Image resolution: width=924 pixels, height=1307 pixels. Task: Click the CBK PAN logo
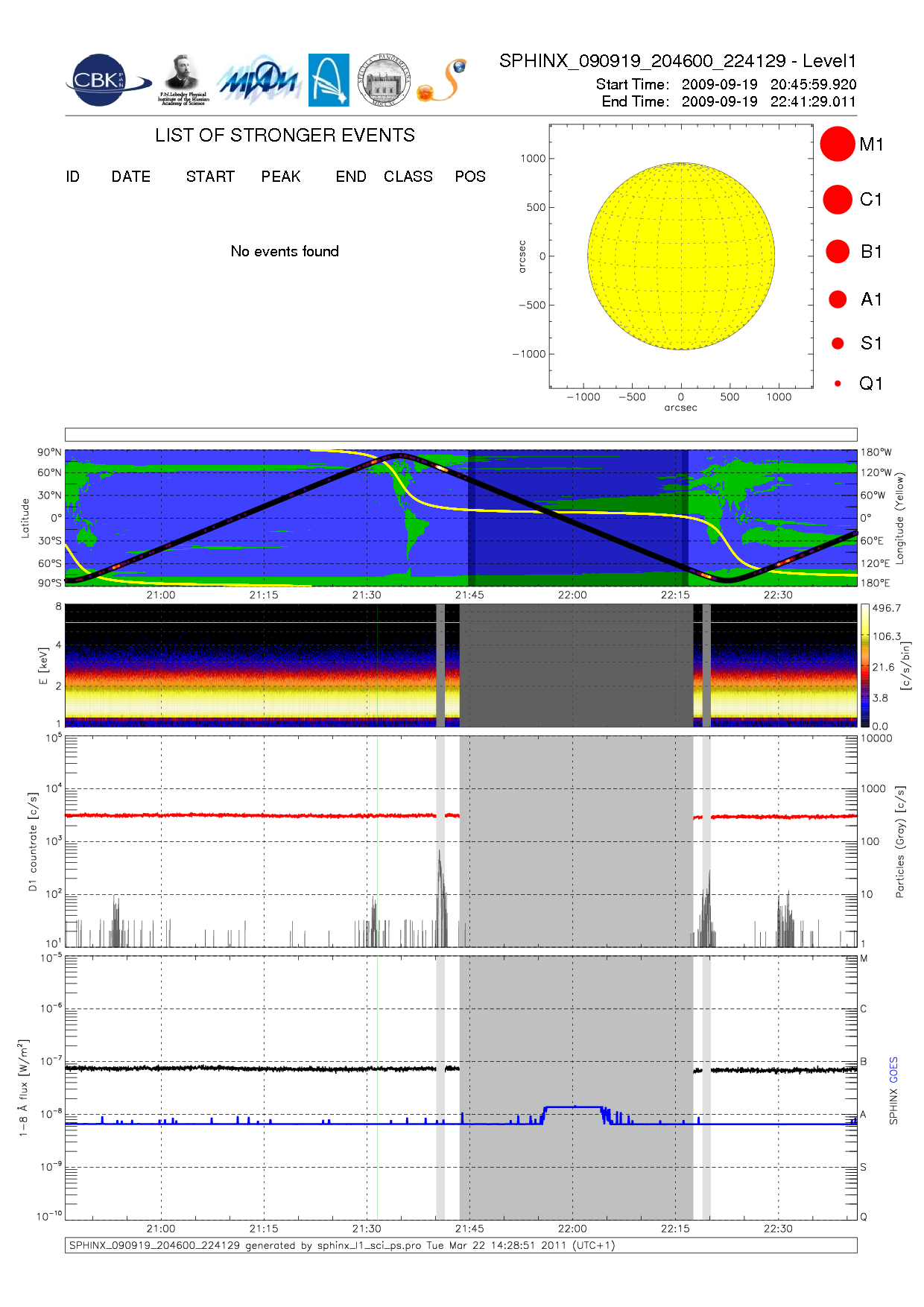point(103,80)
